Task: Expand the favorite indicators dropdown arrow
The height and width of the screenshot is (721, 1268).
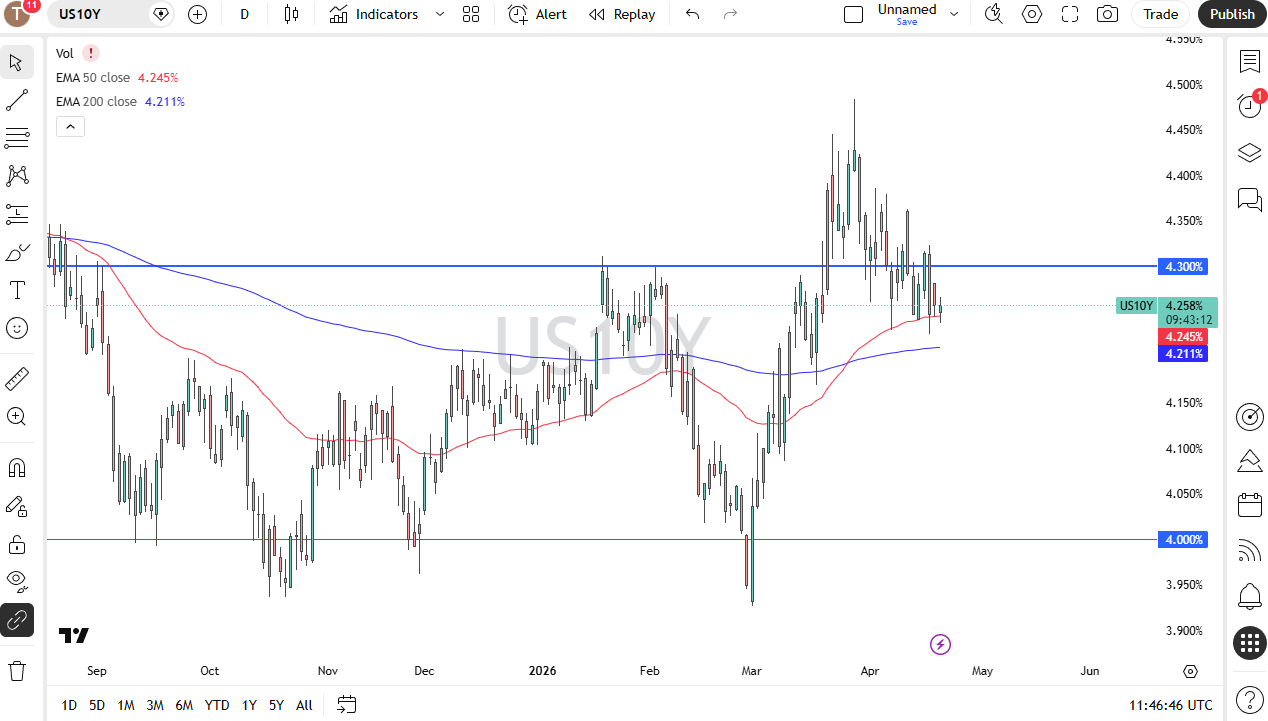Action: [440, 14]
